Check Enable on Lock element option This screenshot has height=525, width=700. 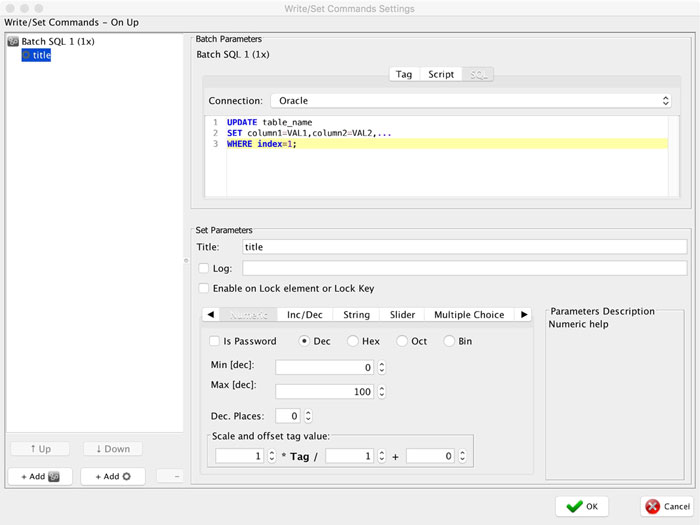[204, 288]
